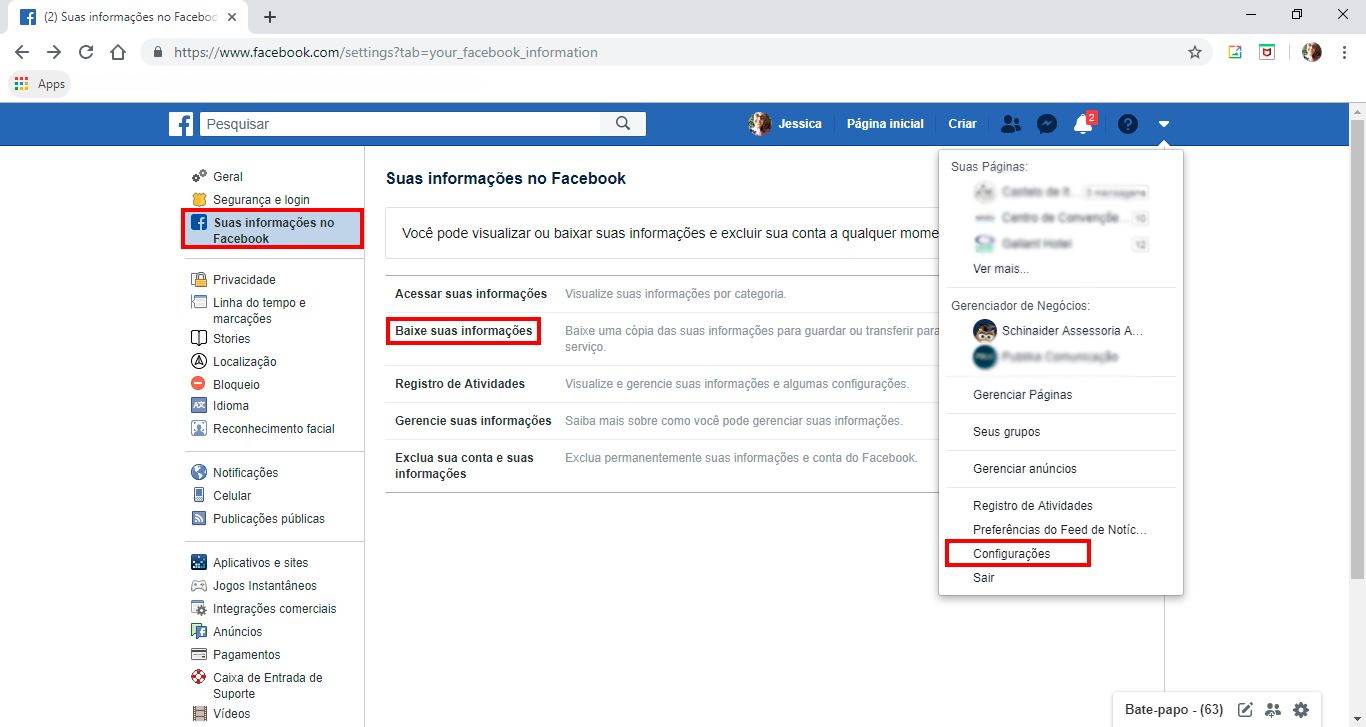Click the Caixa de Entrada de Suporte icon
This screenshot has width=1366, height=727.
coord(198,678)
